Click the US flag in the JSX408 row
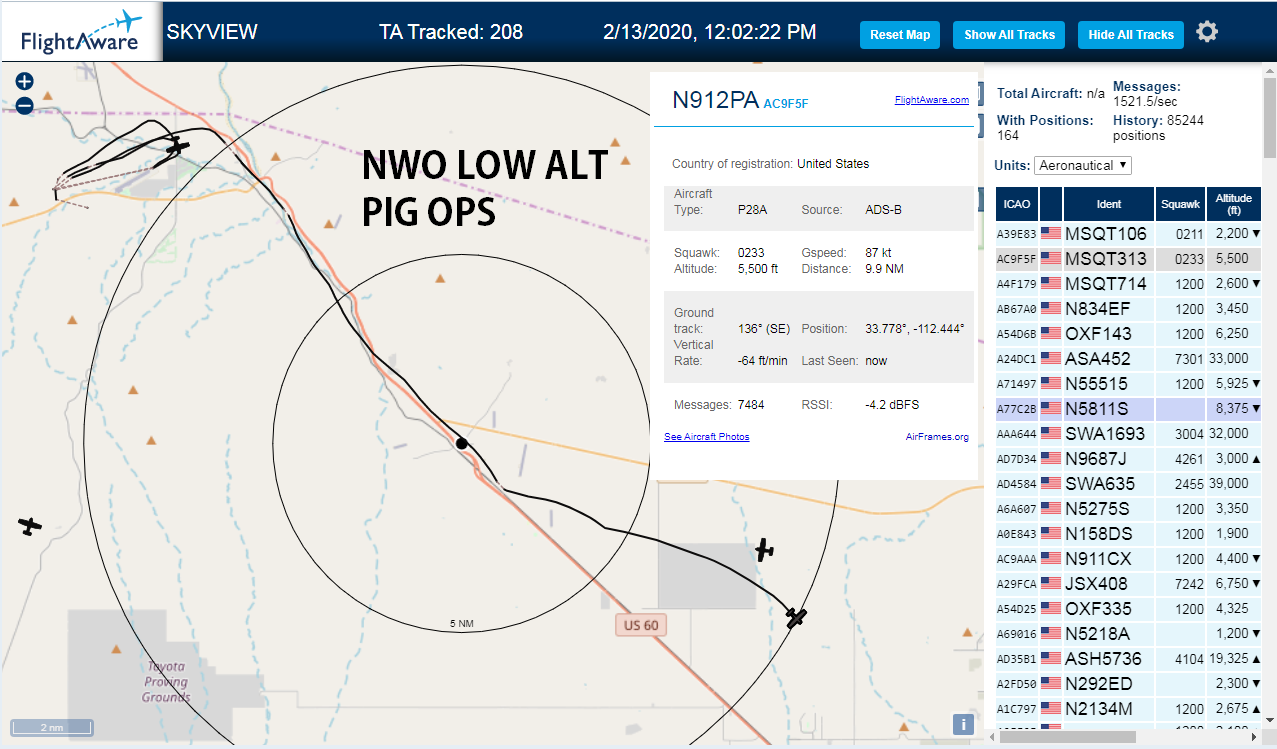This screenshot has width=1277, height=749. point(1051,583)
